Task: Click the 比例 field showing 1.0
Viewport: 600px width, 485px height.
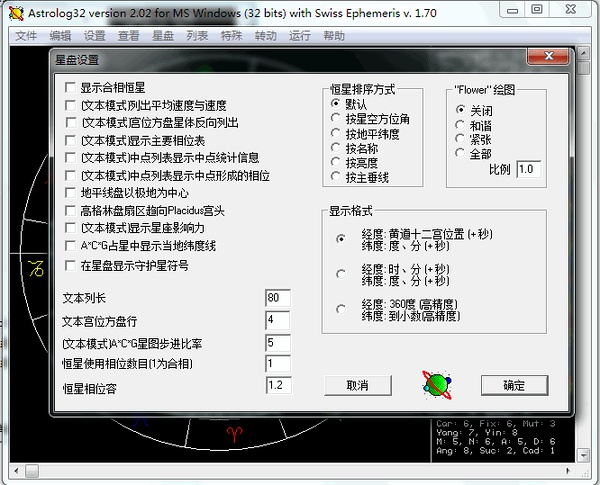Action: (528, 170)
